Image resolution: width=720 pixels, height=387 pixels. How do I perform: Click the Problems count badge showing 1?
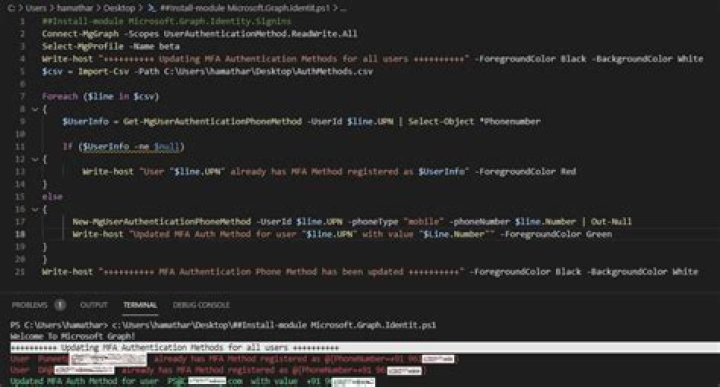click(x=60, y=305)
